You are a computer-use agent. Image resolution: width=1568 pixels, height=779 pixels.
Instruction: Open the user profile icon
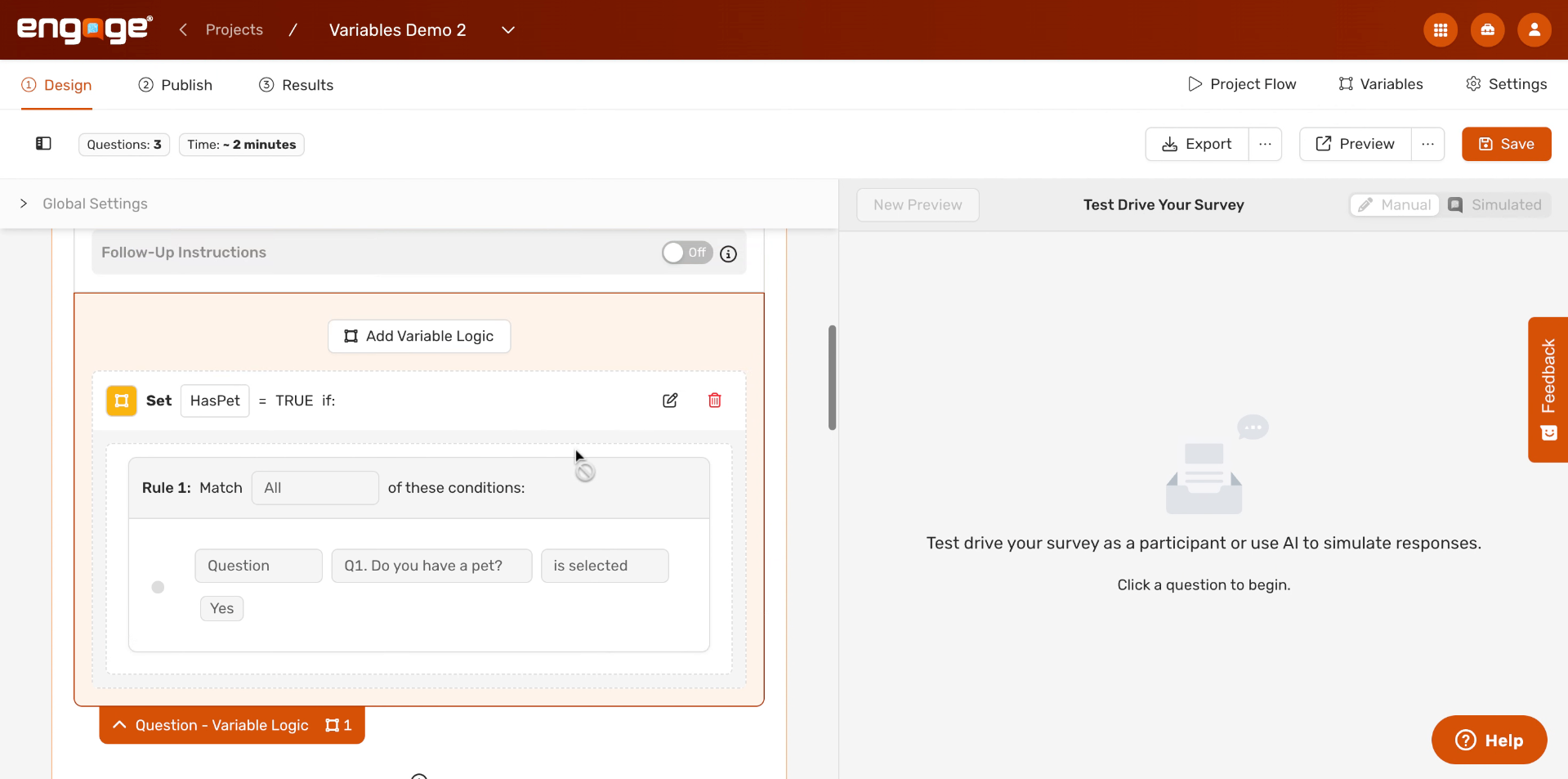[1534, 30]
